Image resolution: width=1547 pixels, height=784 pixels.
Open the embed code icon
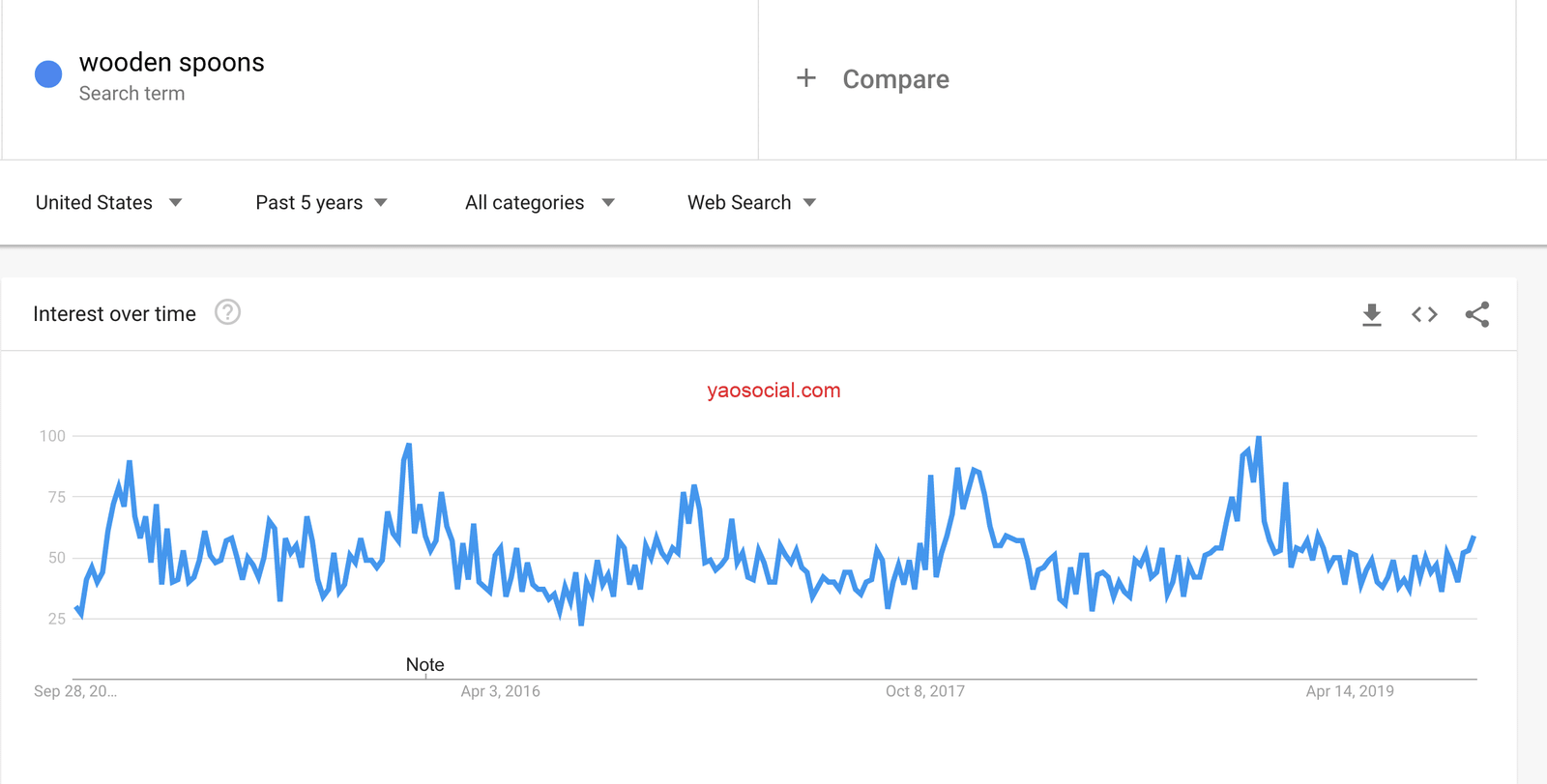(x=1424, y=314)
